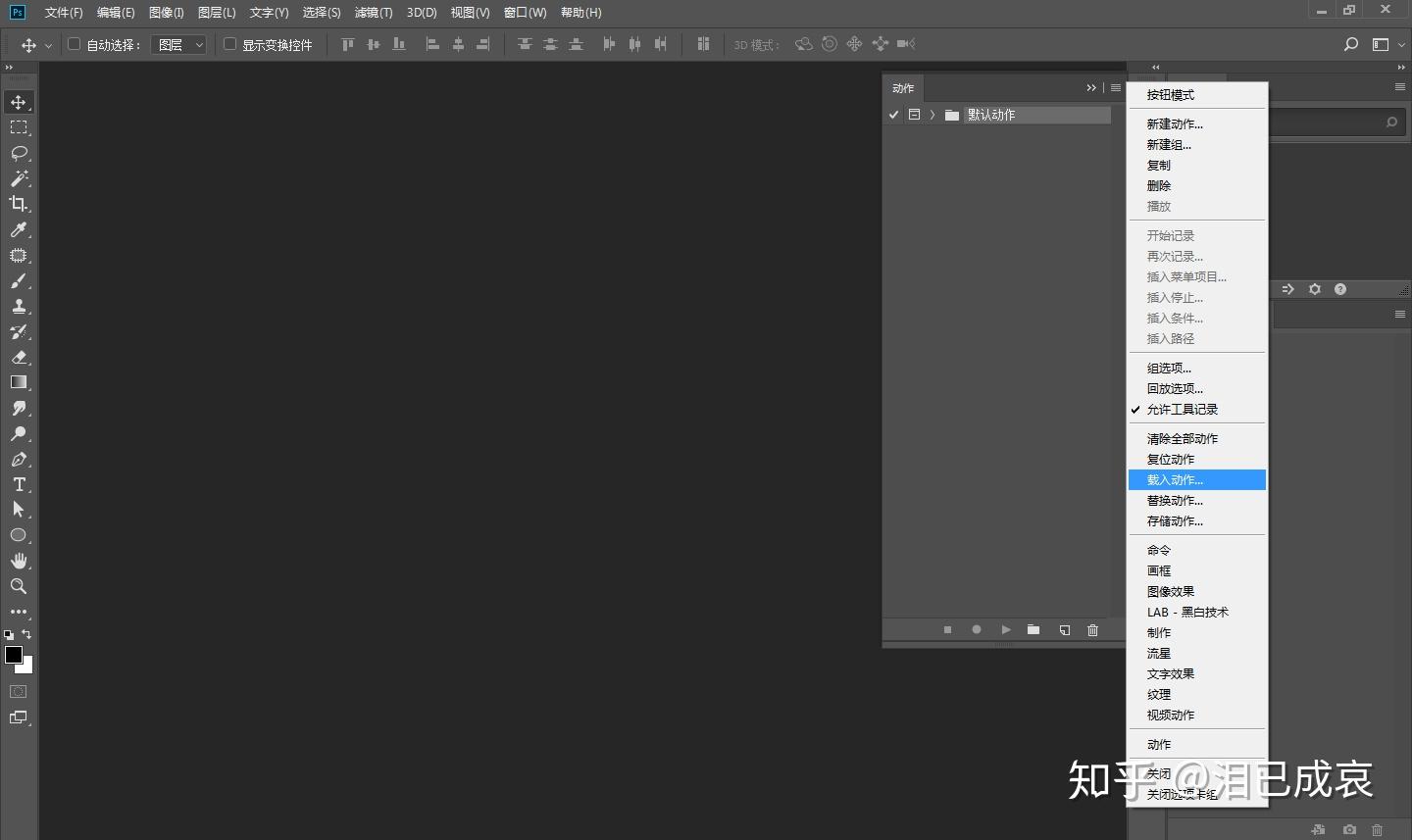This screenshot has width=1412, height=840.
Task: Load the Image Effects action set
Action: click(x=1196, y=592)
